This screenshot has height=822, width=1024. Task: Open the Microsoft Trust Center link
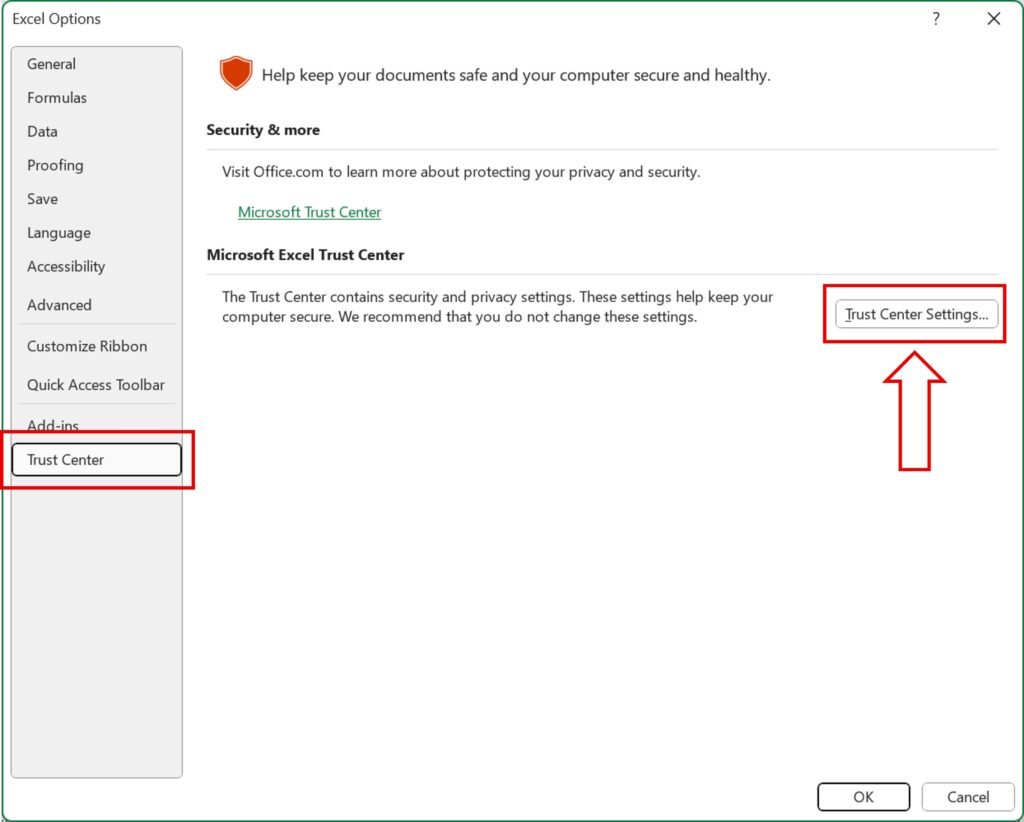coord(309,212)
